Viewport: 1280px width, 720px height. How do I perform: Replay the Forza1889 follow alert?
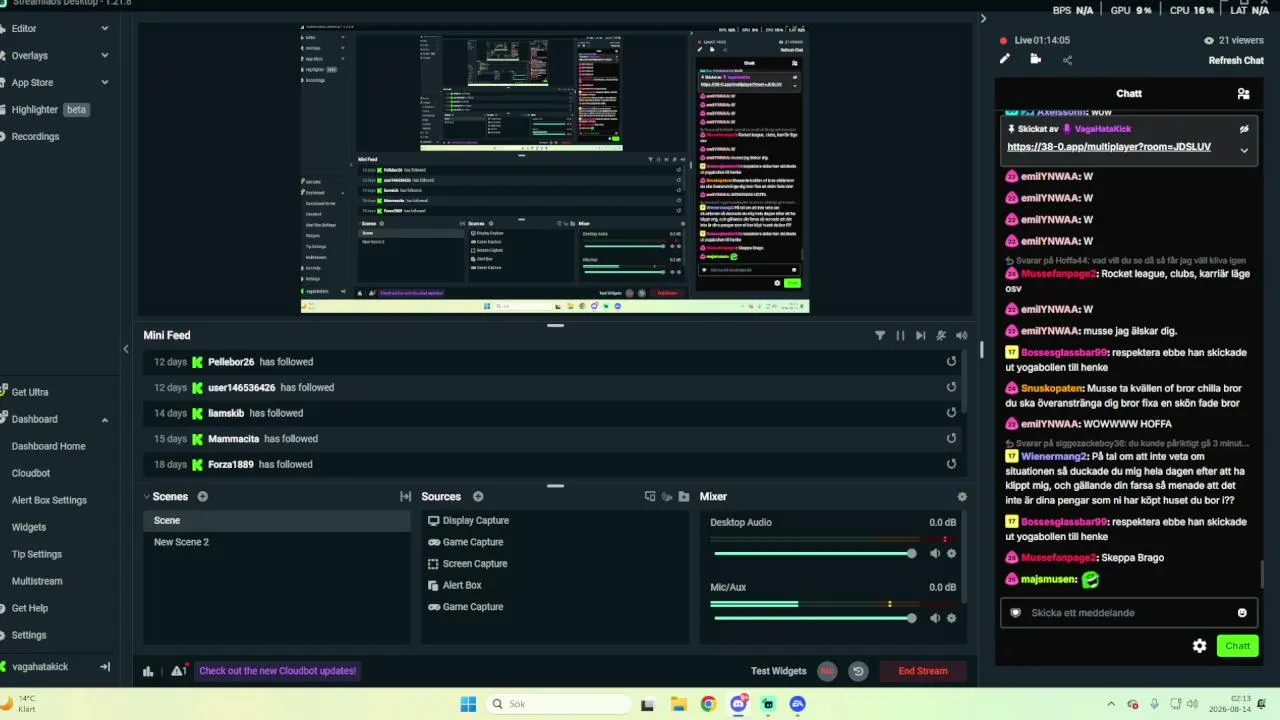pos(951,464)
